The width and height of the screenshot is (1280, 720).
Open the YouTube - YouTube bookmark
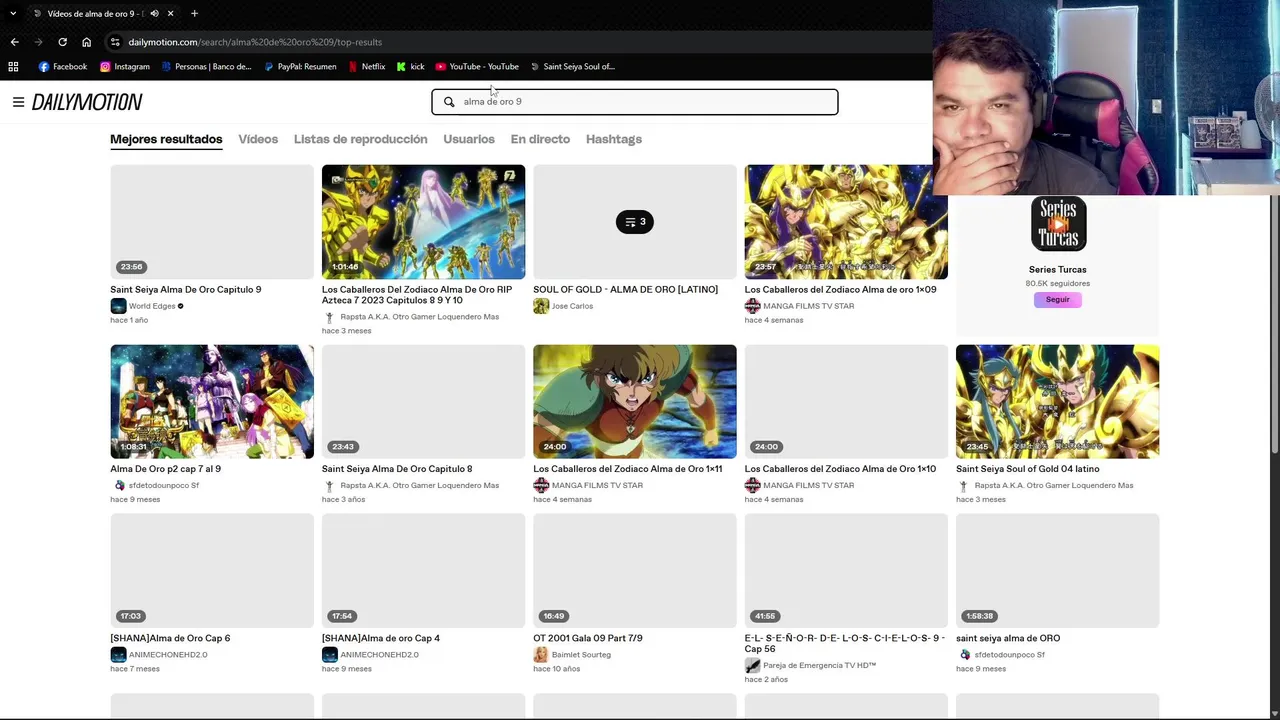pyautogui.click(x=477, y=67)
